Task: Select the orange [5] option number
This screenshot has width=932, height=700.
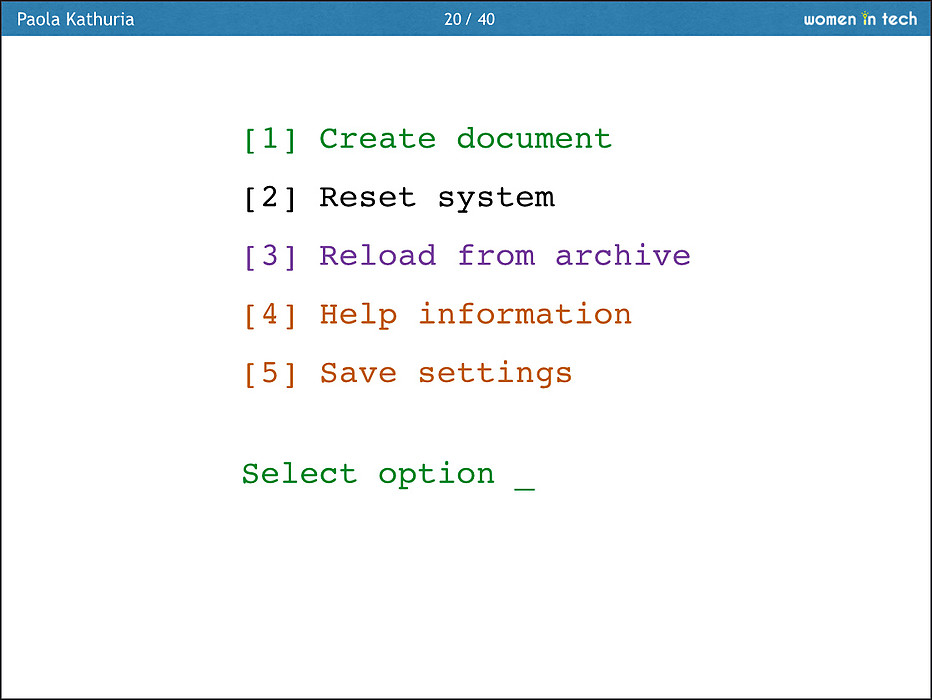Action: [270, 374]
